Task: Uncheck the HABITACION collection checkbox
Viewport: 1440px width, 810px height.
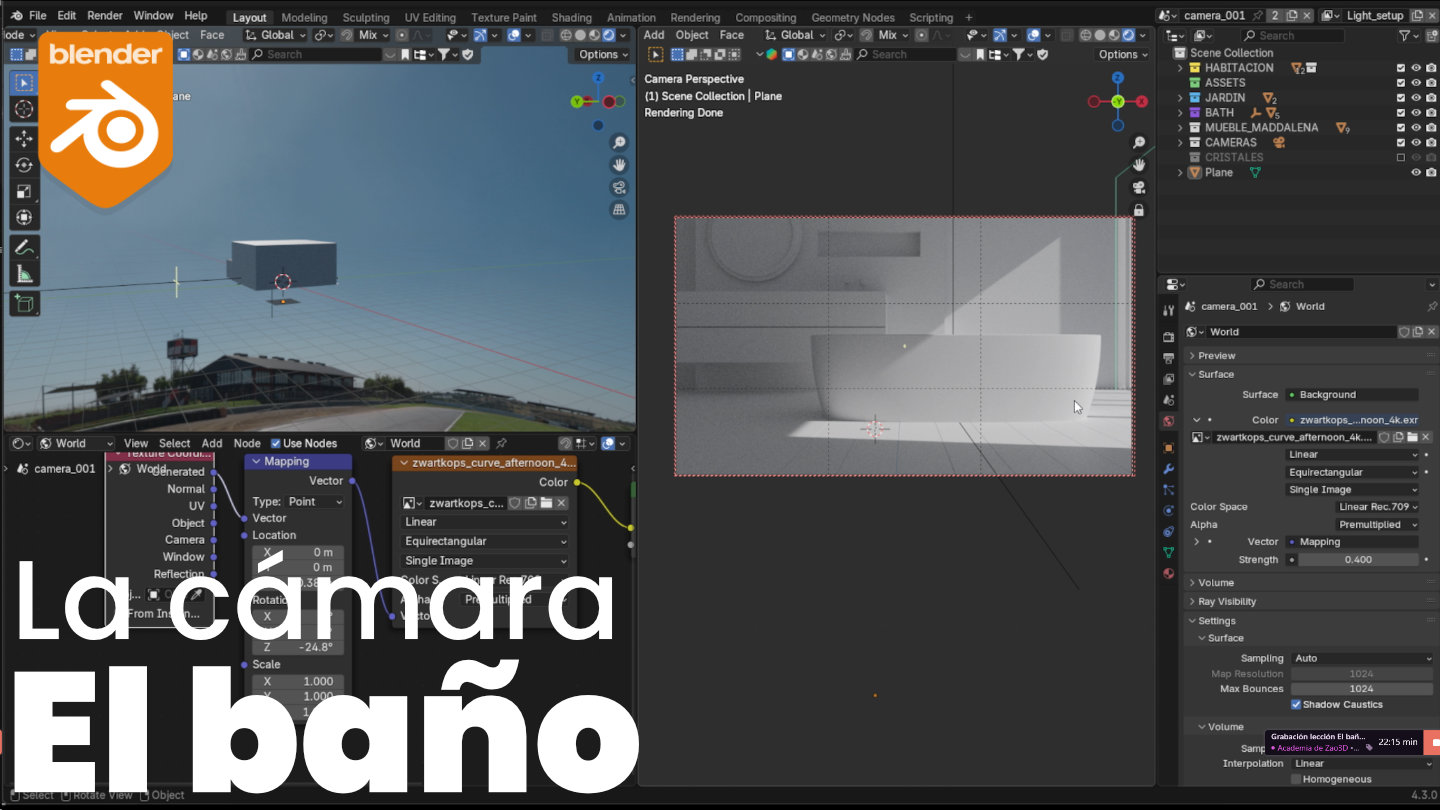Action: [x=1401, y=68]
